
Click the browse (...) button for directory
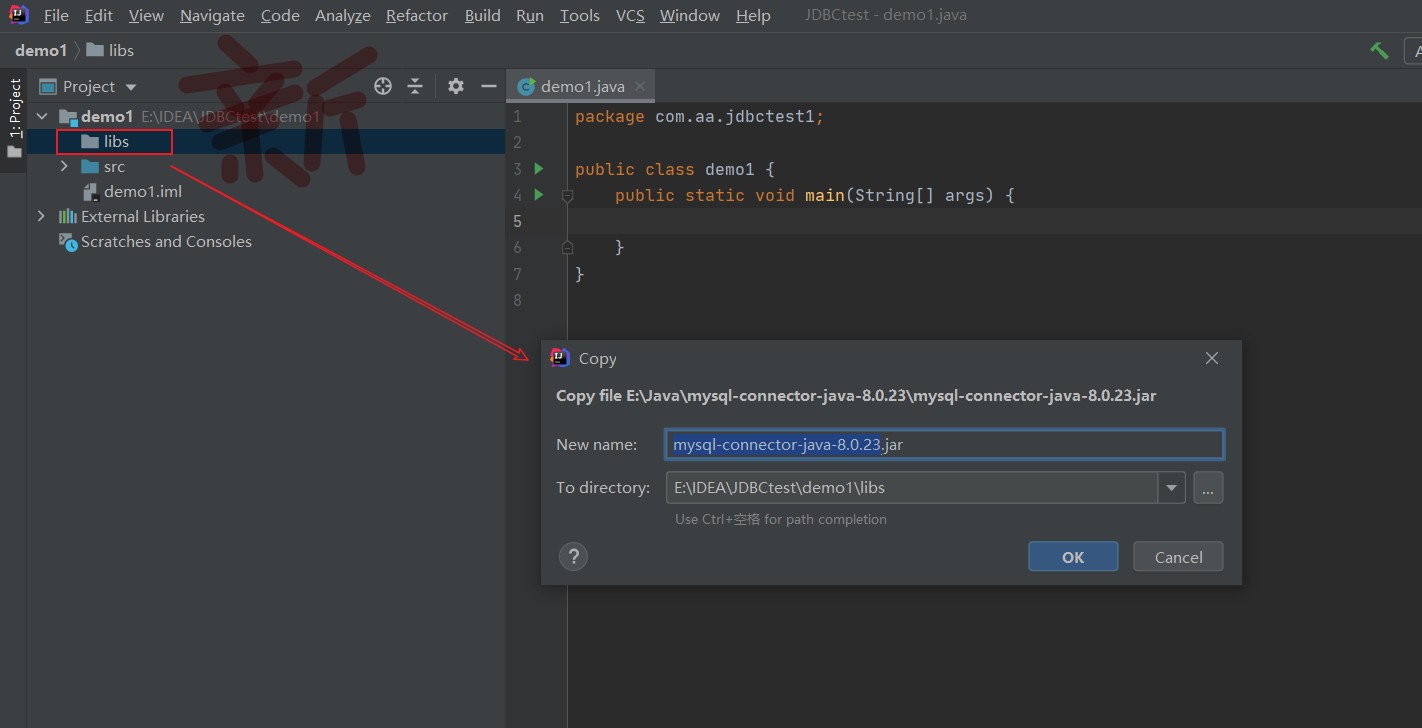coord(1208,488)
